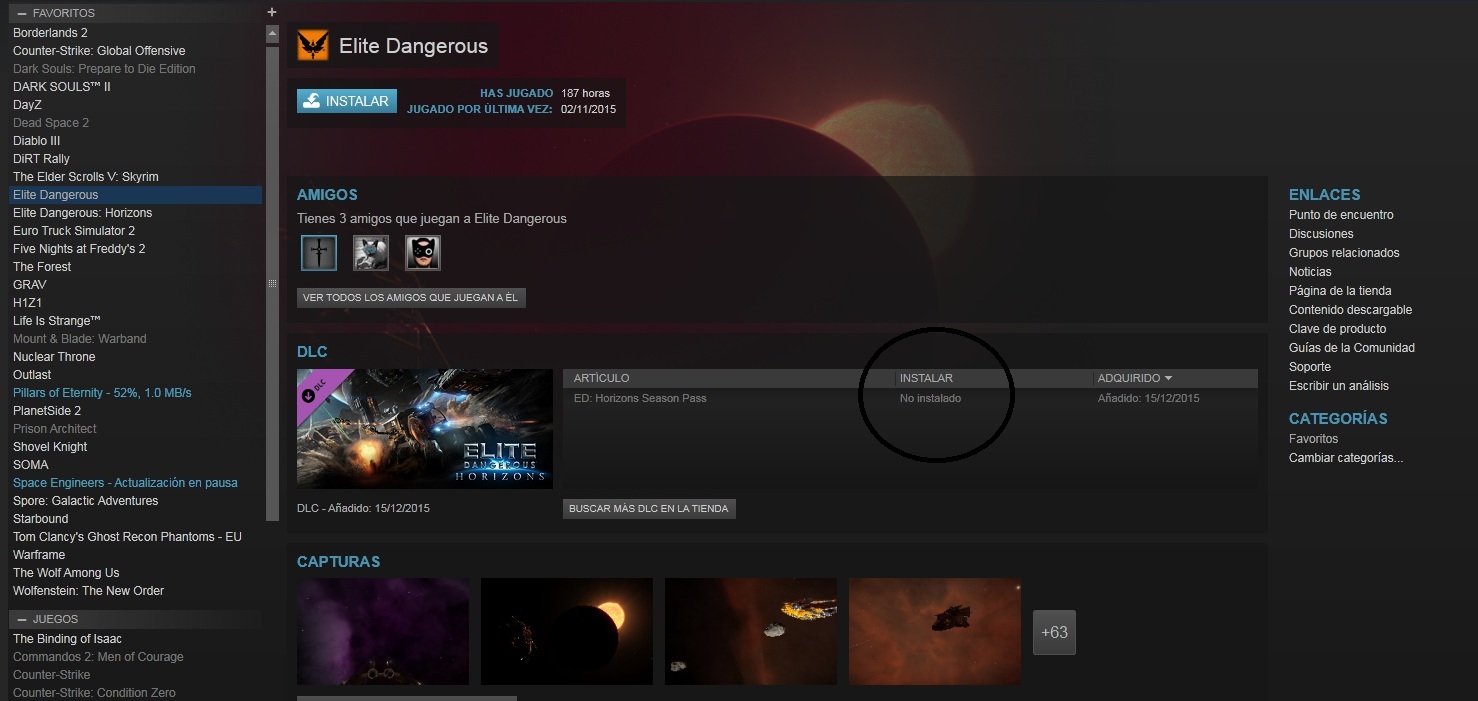Select Nuclear Throne
The width and height of the screenshot is (1478, 701).
click(54, 357)
